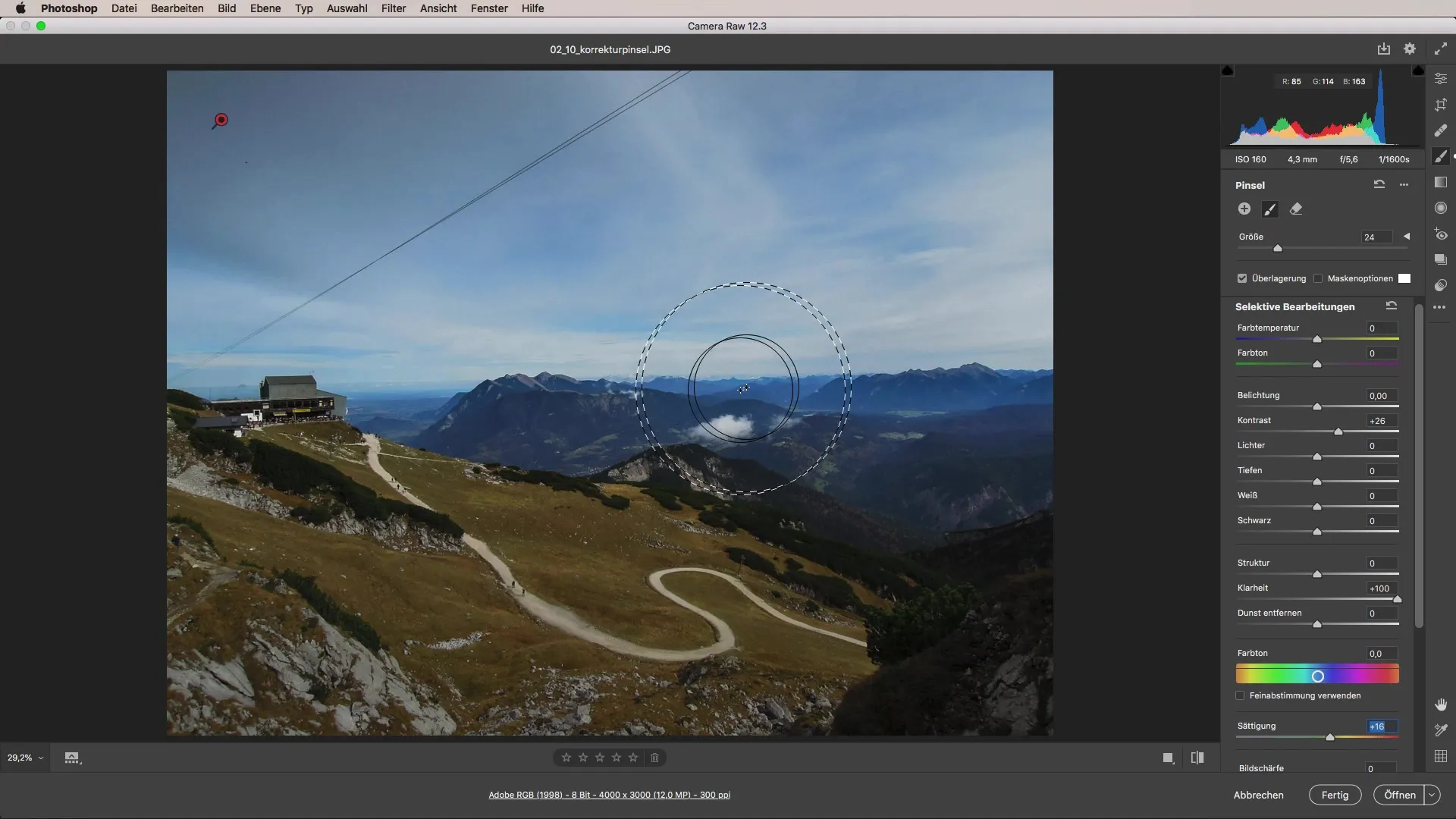Screen dimensions: 1456x819
Task: Give the image a first star rating
Action: pos(566,758)
